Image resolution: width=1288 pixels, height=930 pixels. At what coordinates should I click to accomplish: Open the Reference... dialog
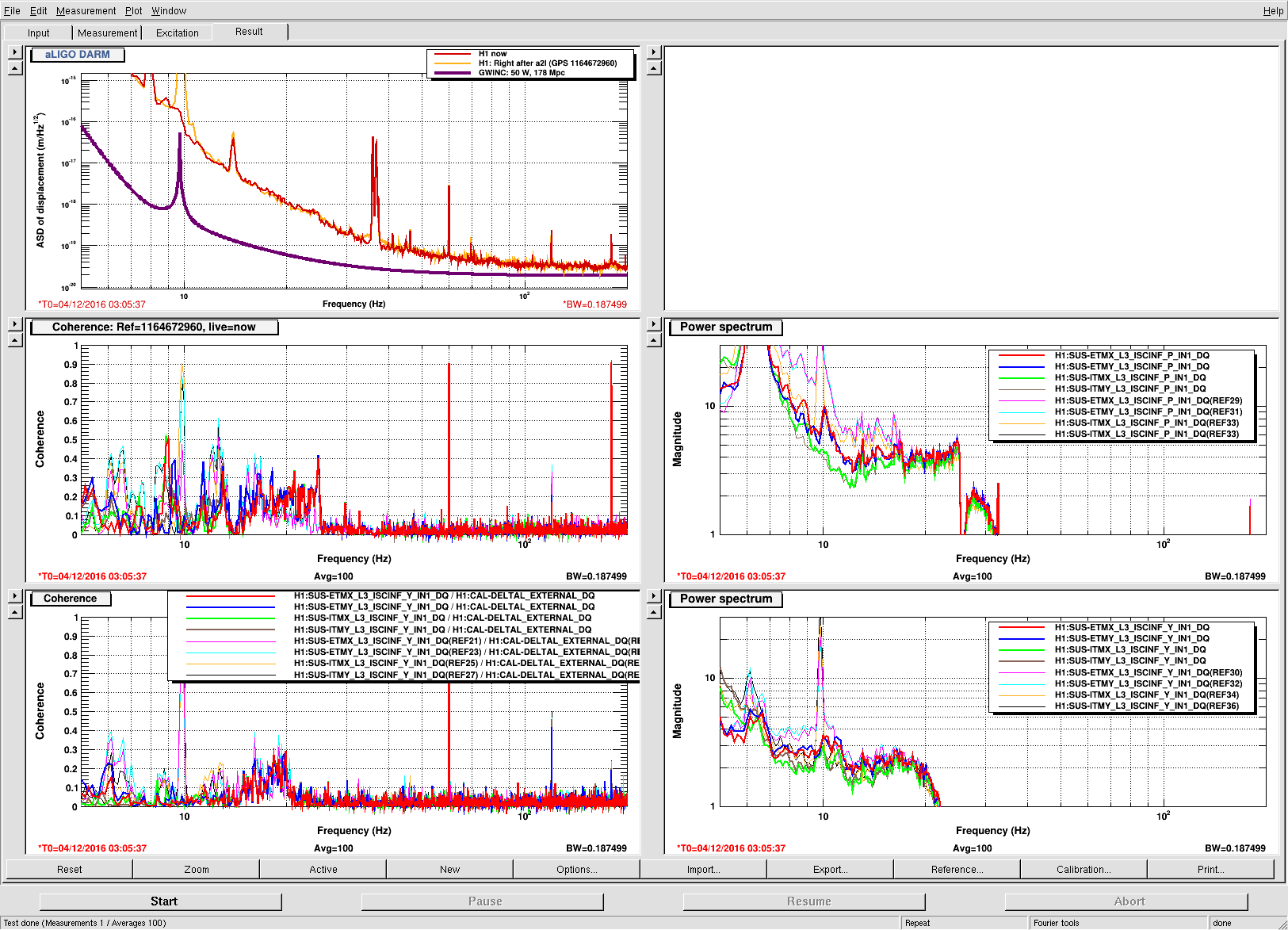pyautogui.click(x=957, y=870)
